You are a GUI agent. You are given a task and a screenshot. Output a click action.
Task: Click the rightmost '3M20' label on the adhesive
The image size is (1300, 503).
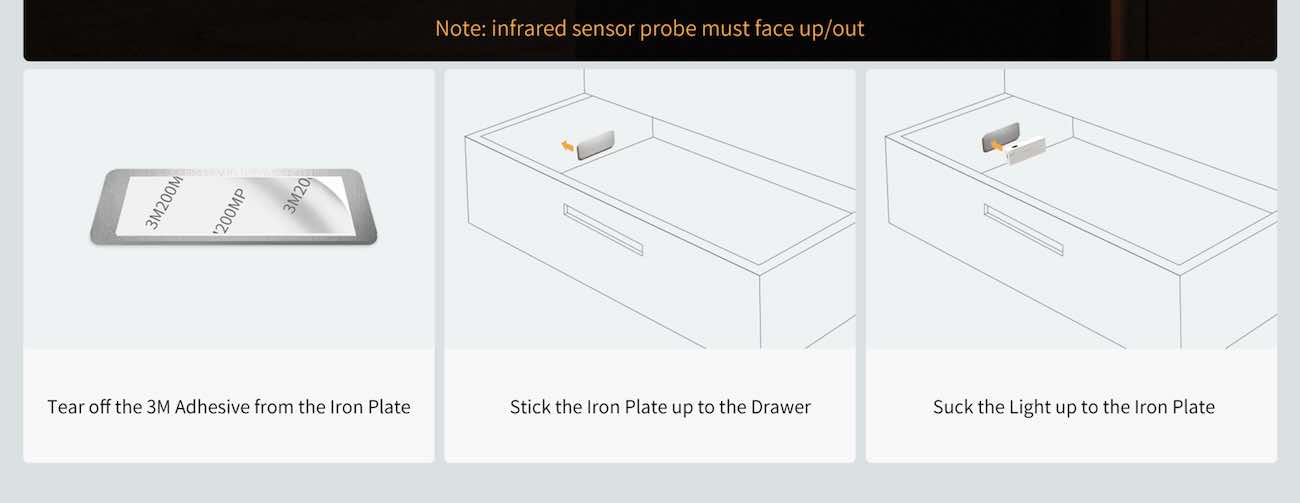298,195
